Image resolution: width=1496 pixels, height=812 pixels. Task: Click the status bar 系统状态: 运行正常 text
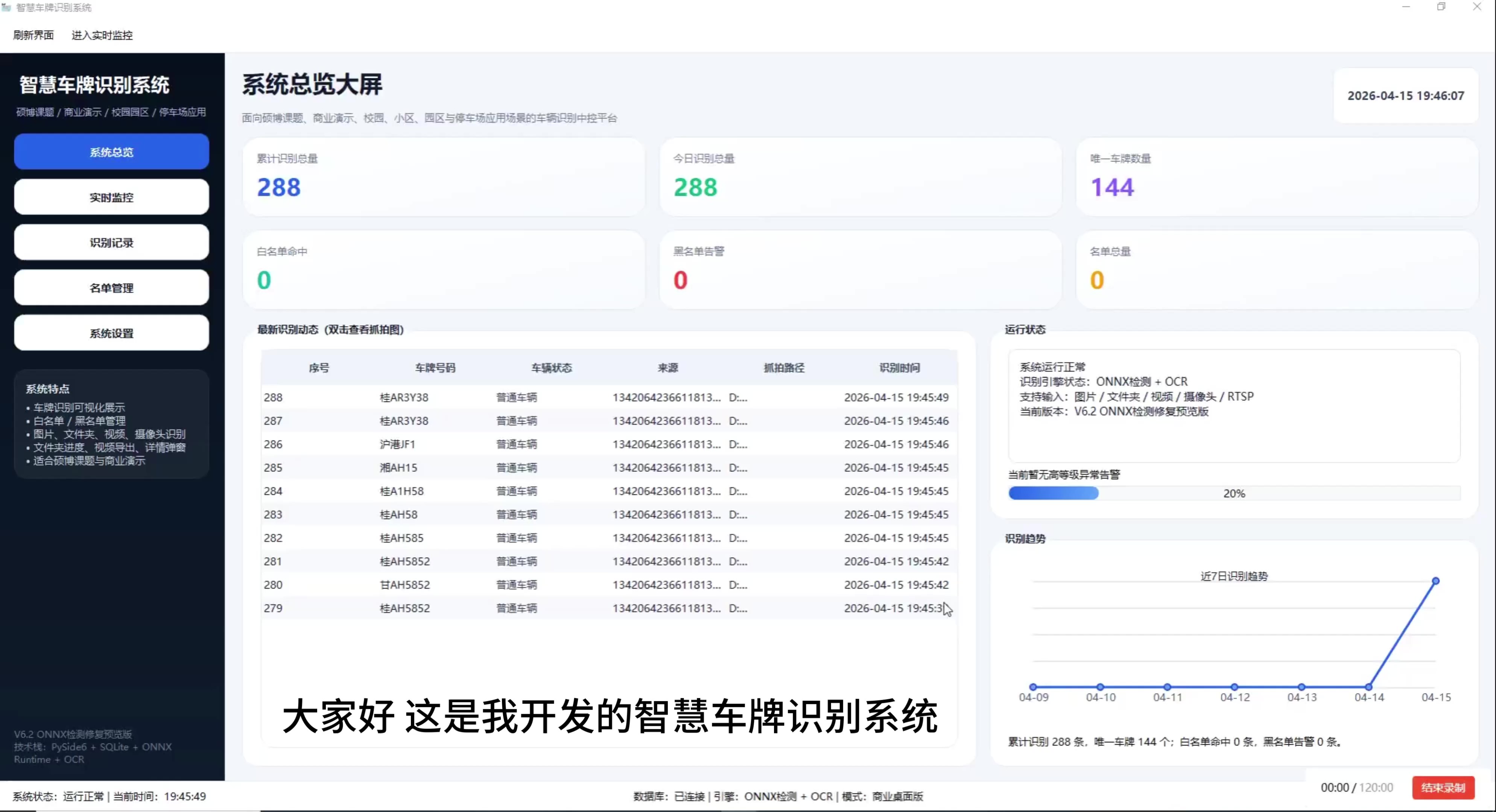coord(58,796)
